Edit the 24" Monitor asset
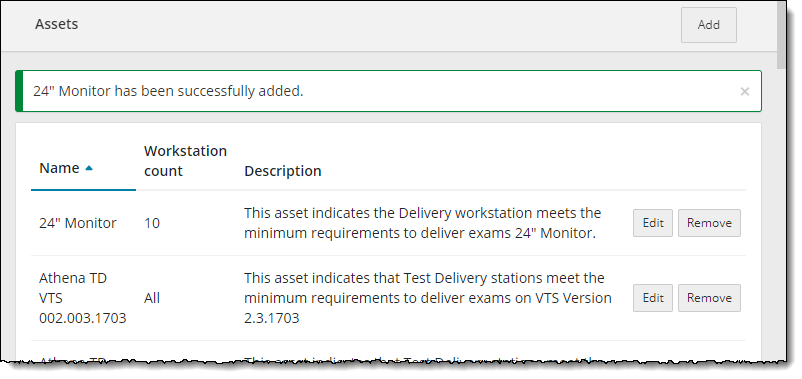 [653, 223]
